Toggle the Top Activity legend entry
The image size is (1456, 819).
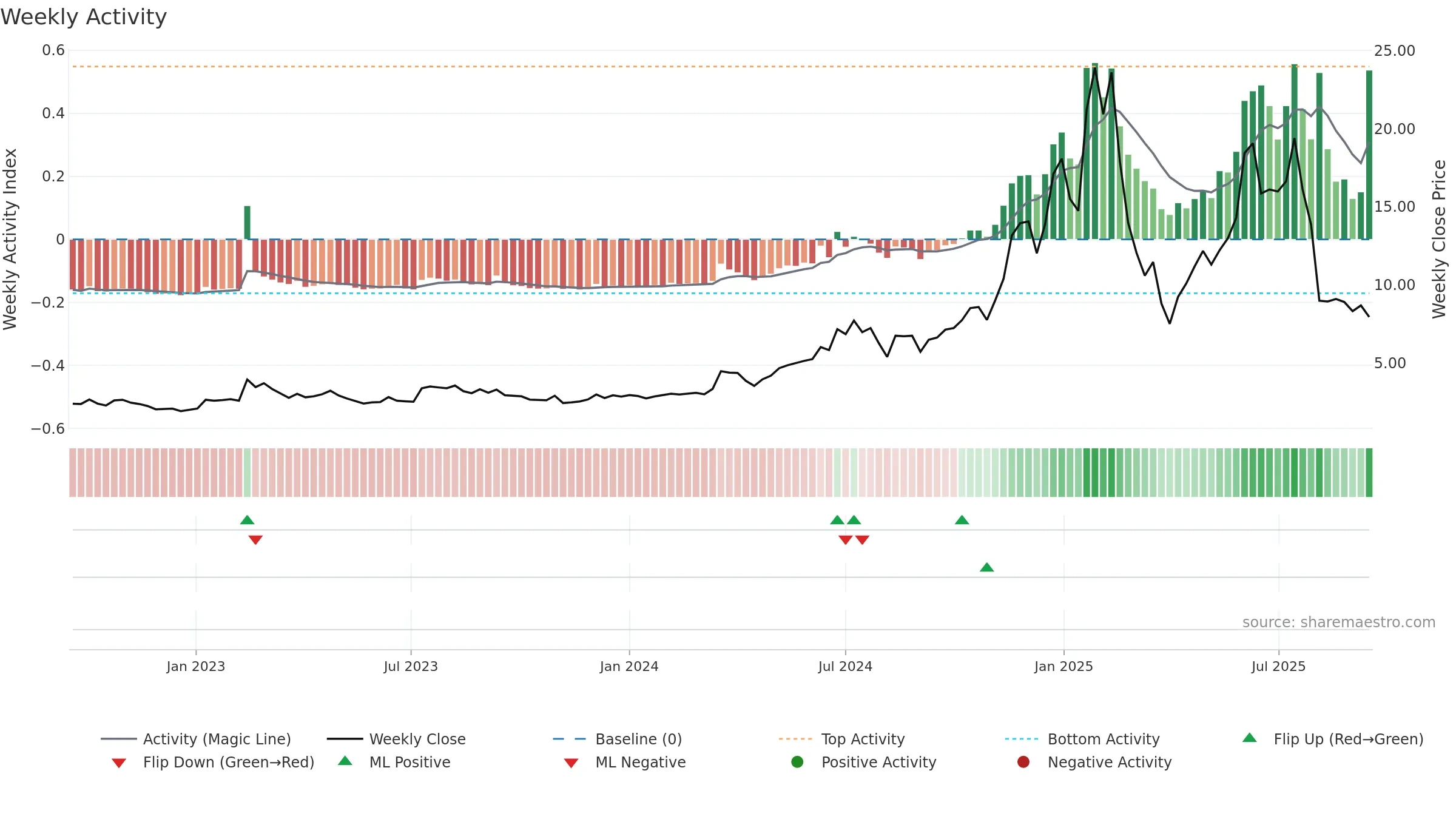coord(841,739)
